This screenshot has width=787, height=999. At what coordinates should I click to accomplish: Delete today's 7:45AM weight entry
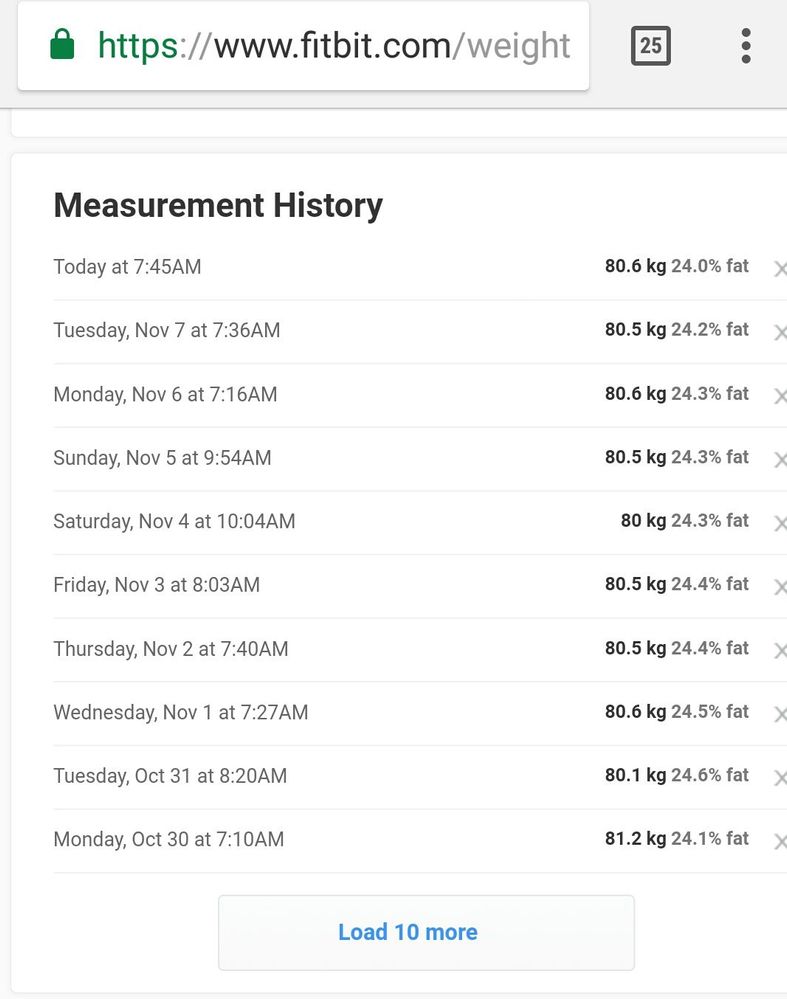779,268
